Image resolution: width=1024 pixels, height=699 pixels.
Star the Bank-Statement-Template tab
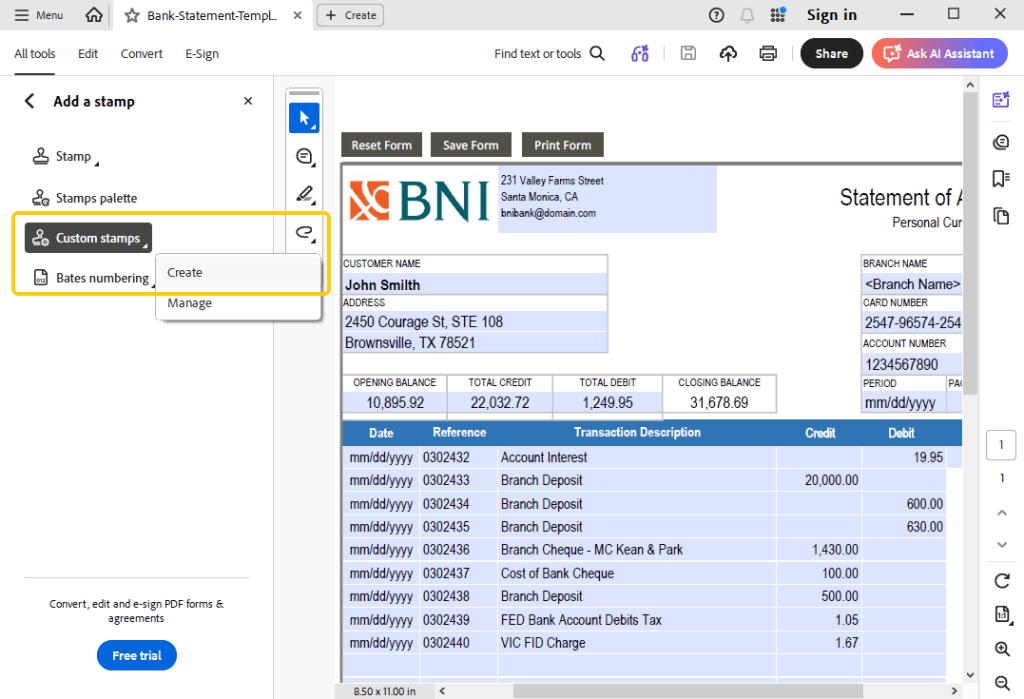click(x=132, y=16)
